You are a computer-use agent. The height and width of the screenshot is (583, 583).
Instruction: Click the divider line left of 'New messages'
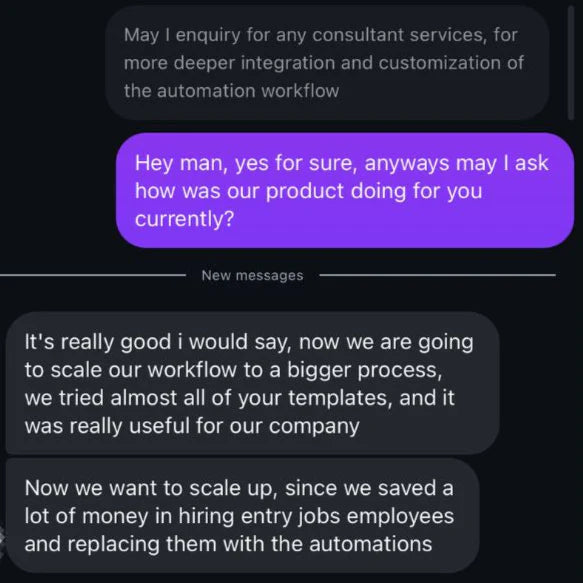click(93, 276)
